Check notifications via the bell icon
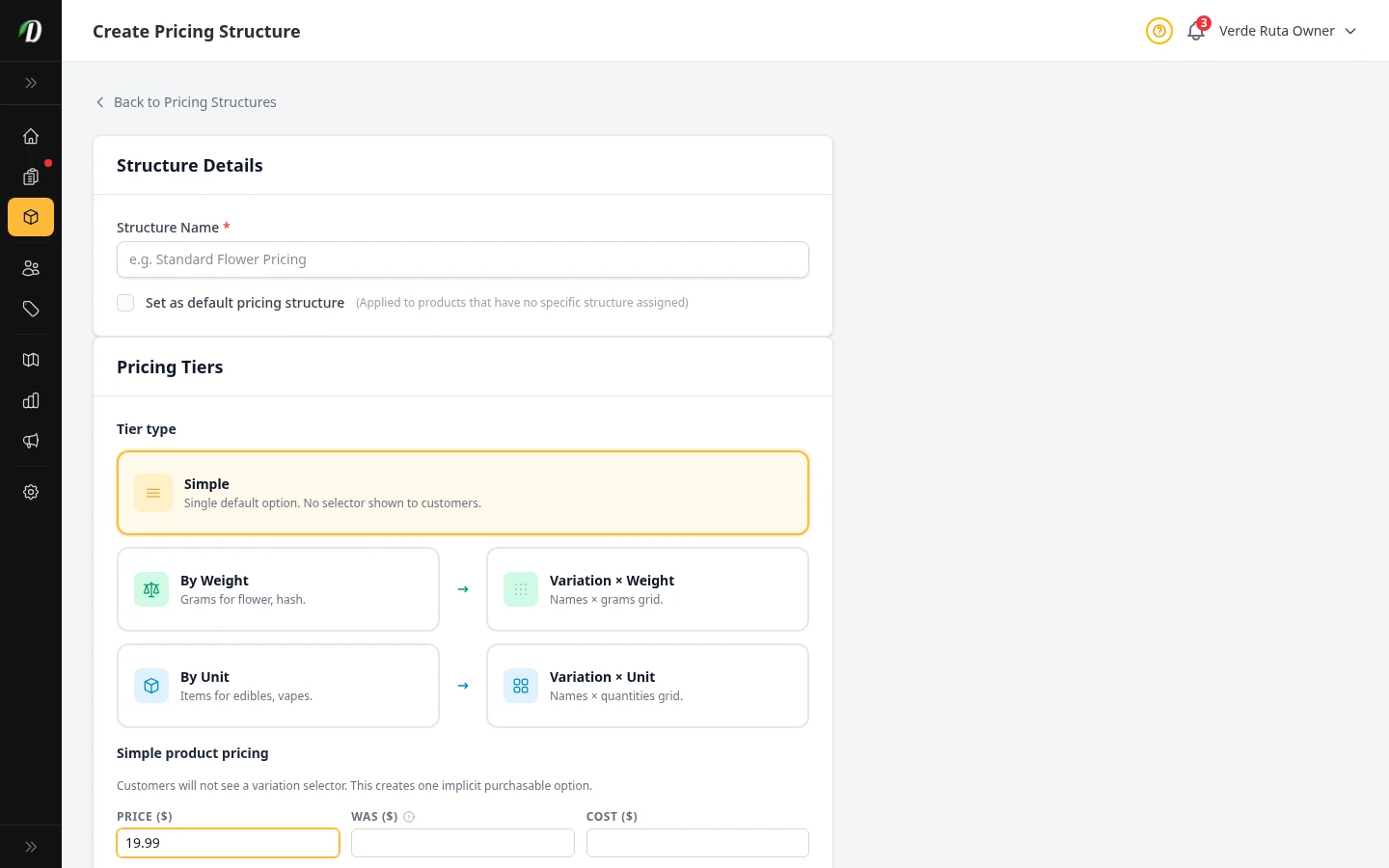 [1195, 31]
